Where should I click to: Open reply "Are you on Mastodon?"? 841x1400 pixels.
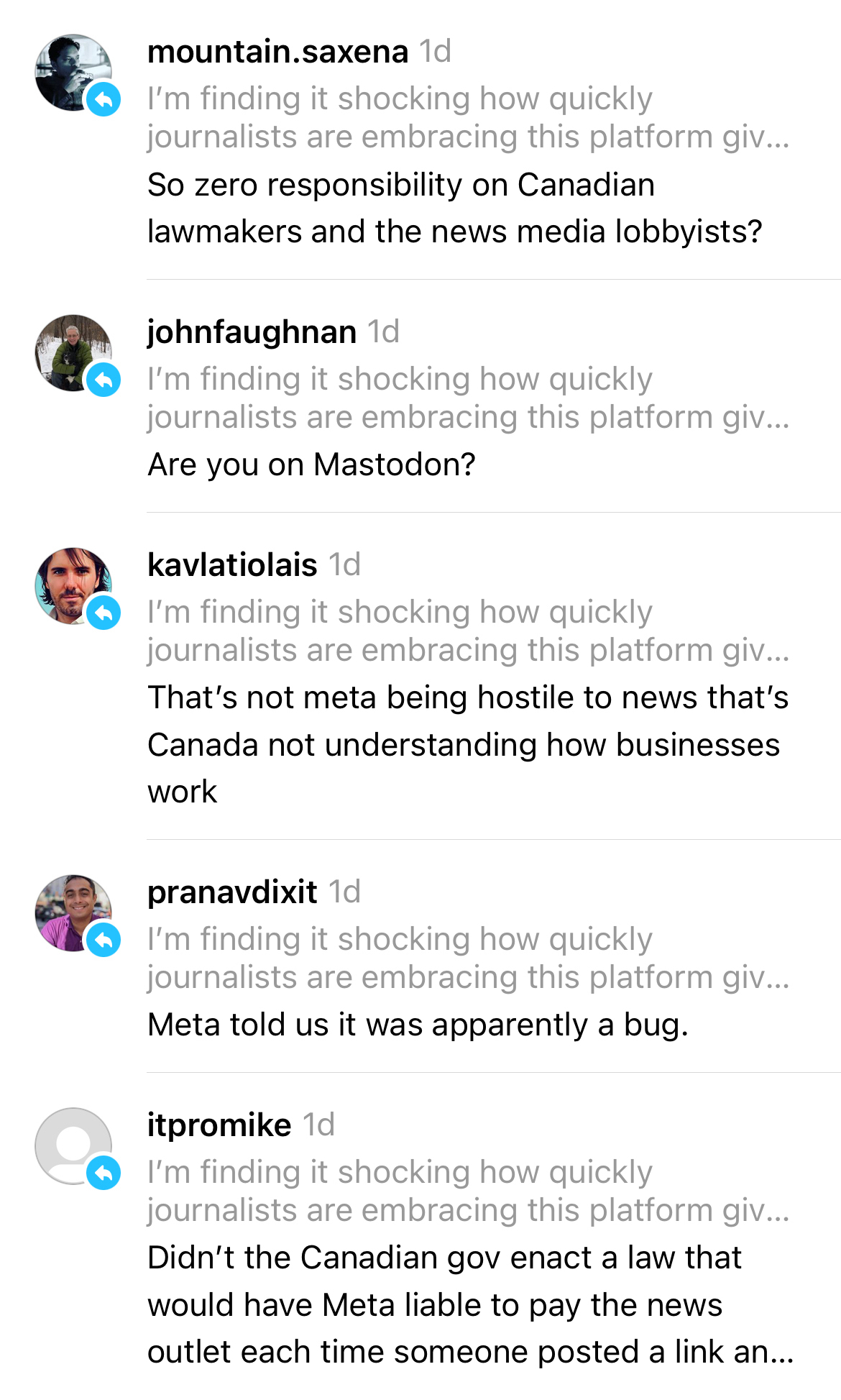point(311,465)
